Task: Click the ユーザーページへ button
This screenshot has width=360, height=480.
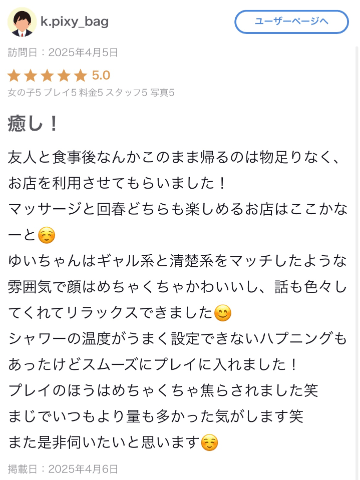Action: tap(292, 22)
